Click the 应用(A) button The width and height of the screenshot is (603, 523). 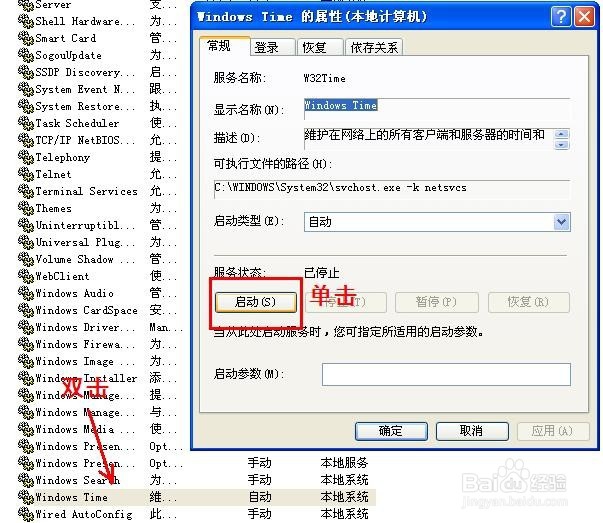[x=553, y=431]
